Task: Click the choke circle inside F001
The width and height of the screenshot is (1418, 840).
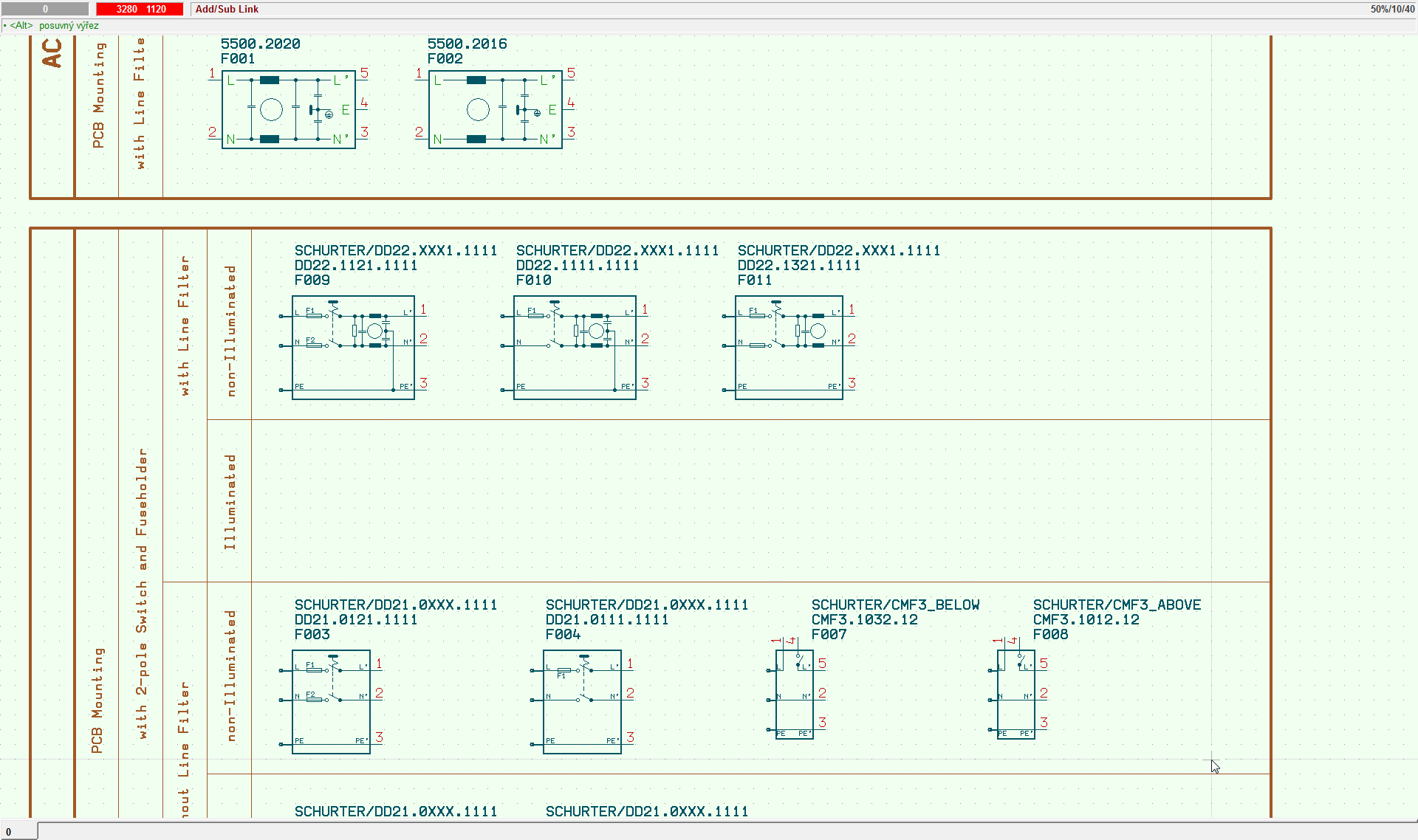Action: pos(271,109)
